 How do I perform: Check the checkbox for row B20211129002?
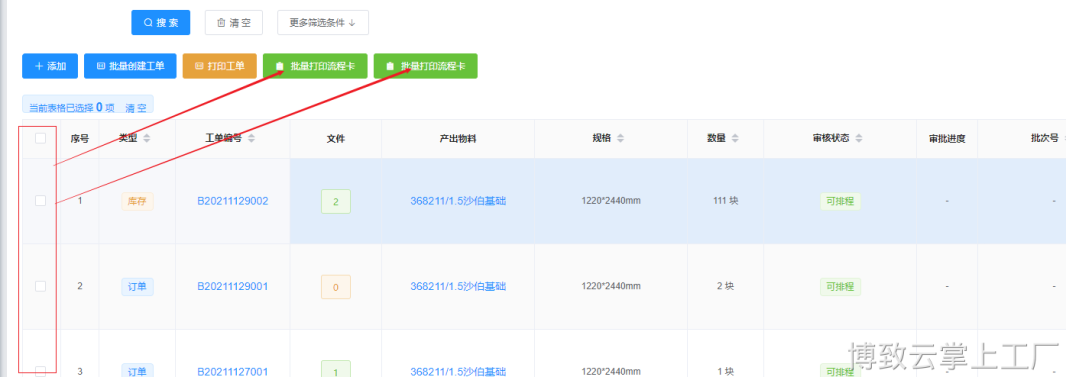[41, 200]
